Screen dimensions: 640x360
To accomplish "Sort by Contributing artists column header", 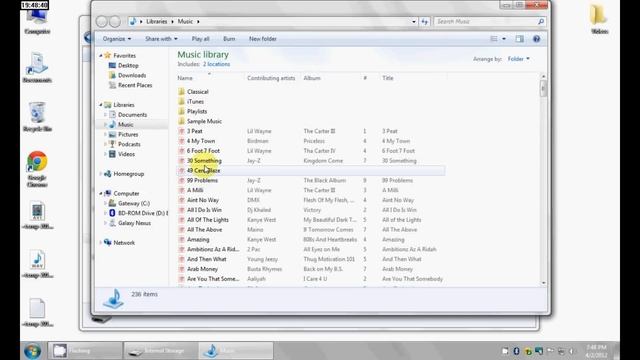I will (x=271, y=78).
